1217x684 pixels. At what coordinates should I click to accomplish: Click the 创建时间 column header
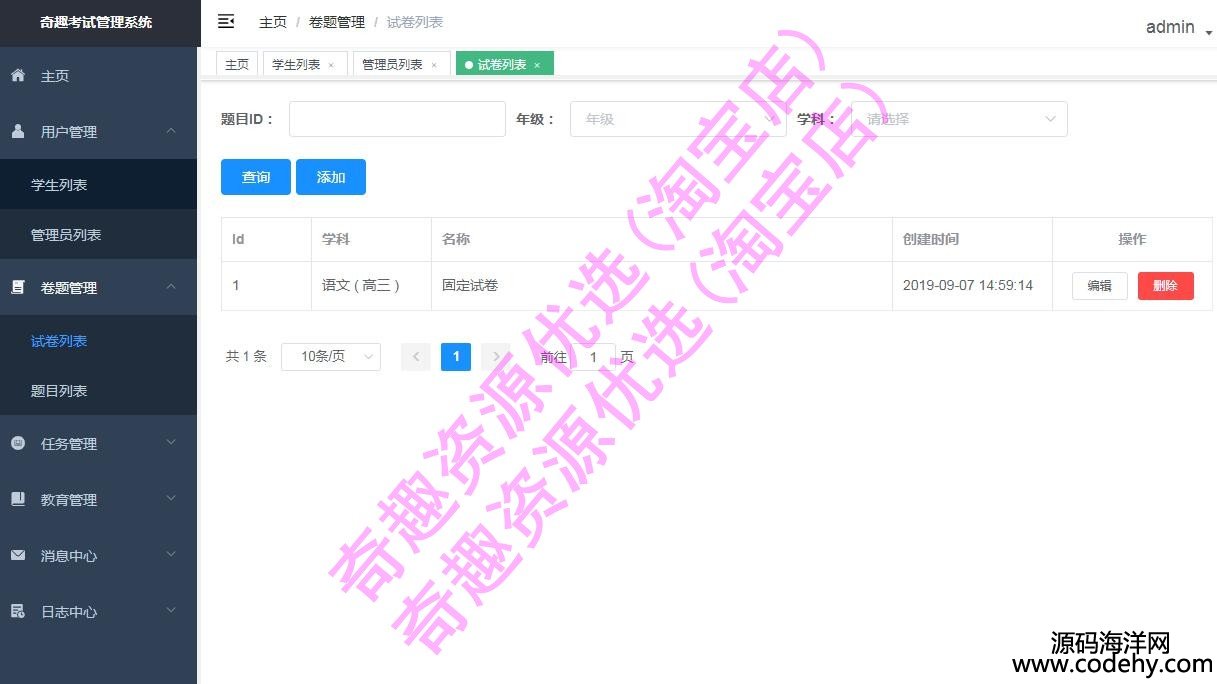[972, 240]
